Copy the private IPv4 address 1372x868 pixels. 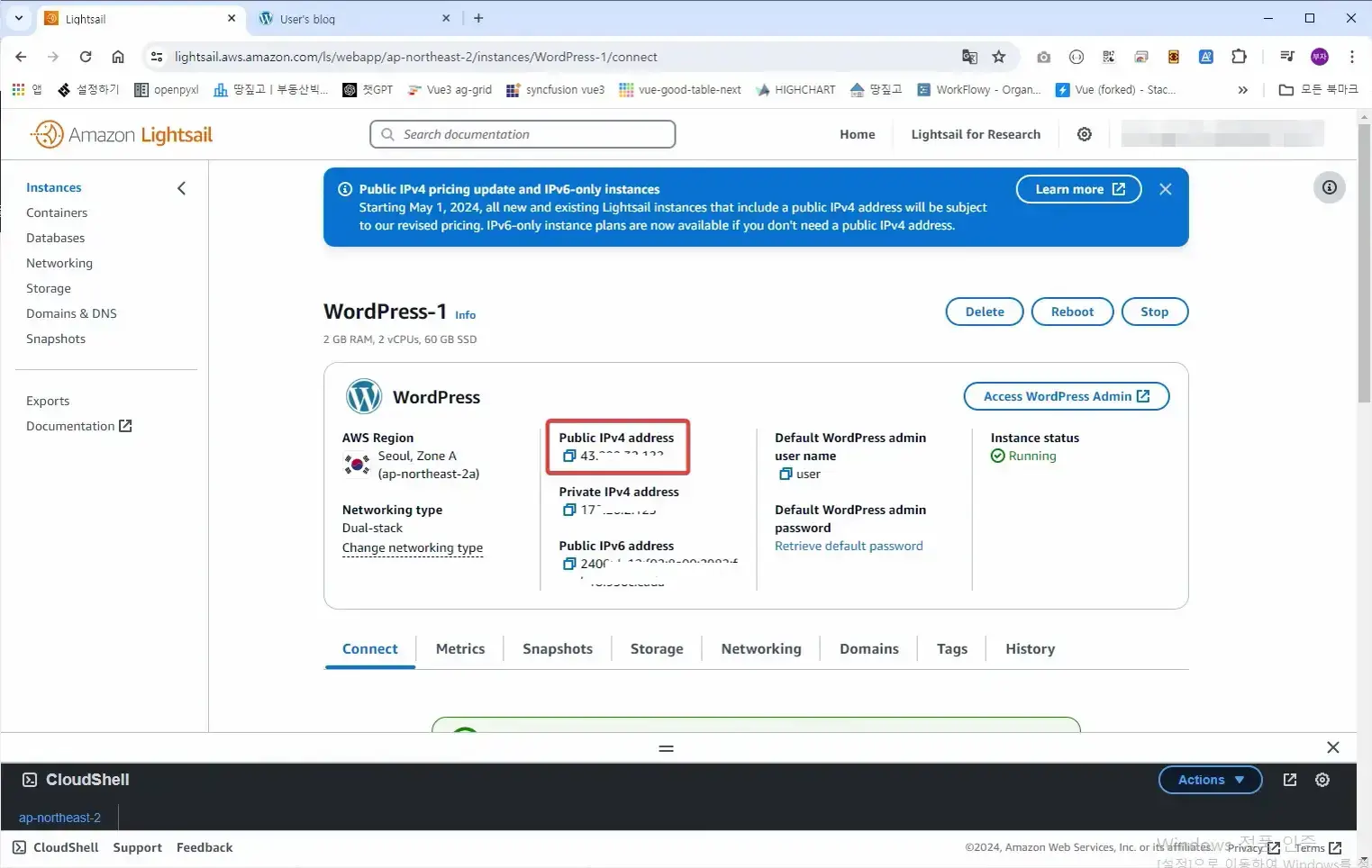[569, 510]
